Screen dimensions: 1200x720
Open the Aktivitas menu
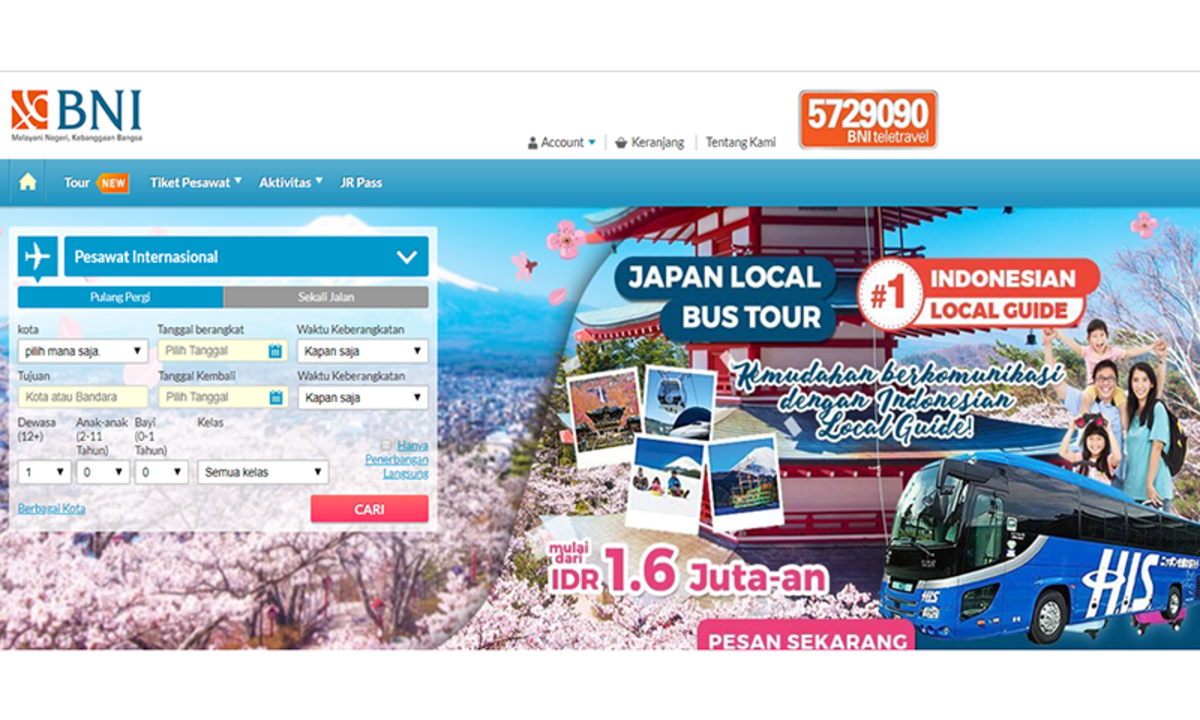click(291, 183)
